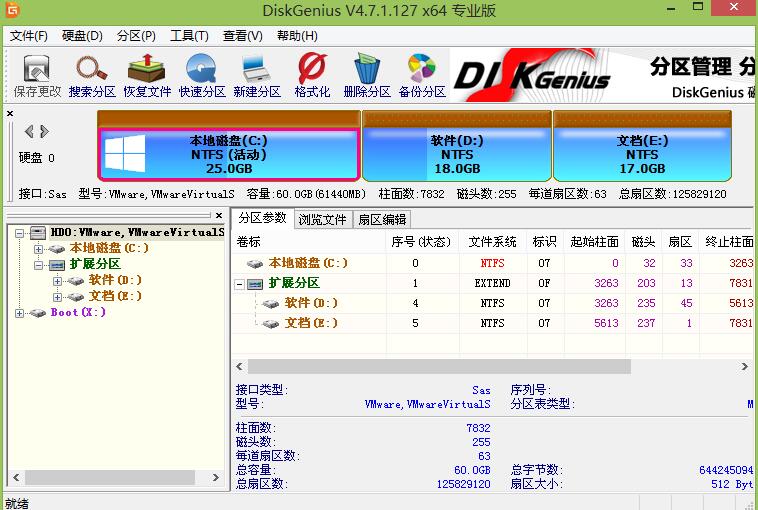Collapse the HD0 disk tree node

[x=19, y=233]
